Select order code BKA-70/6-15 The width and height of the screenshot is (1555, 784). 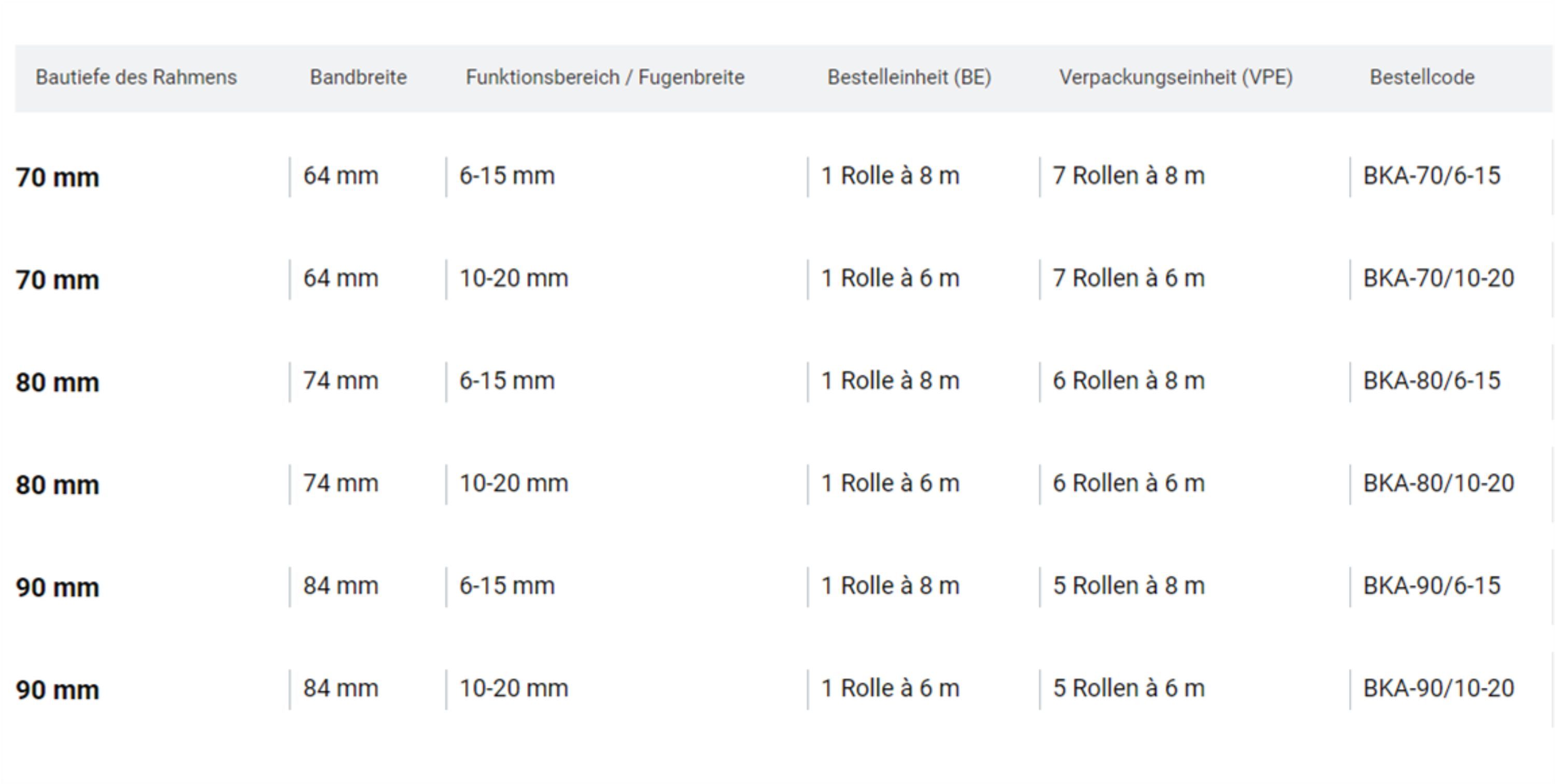(1431, 176)
